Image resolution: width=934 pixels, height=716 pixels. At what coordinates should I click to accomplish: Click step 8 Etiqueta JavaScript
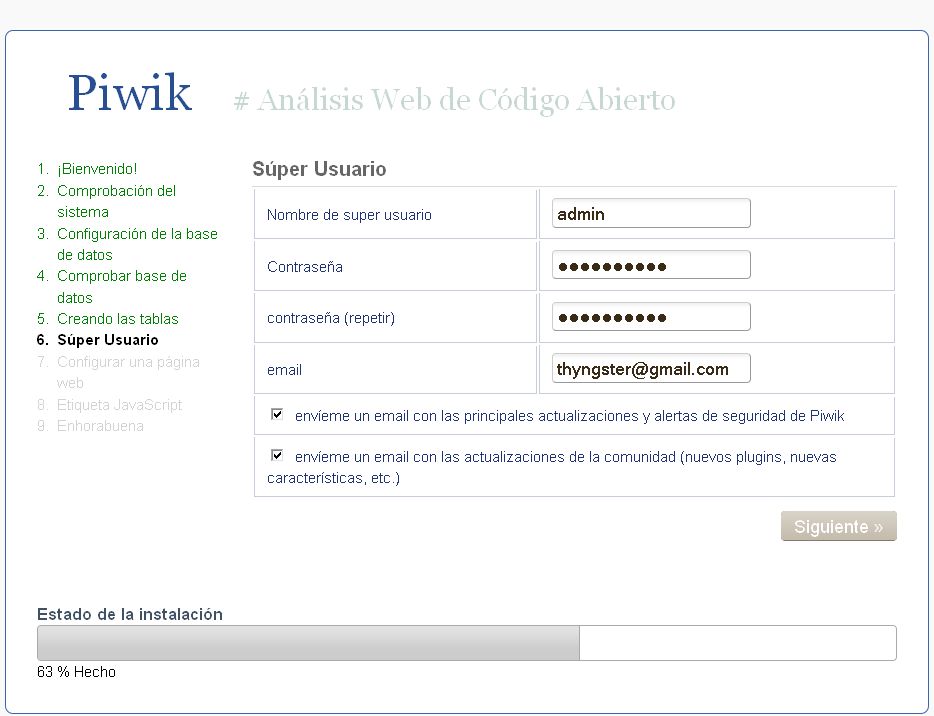click(119, 405)
